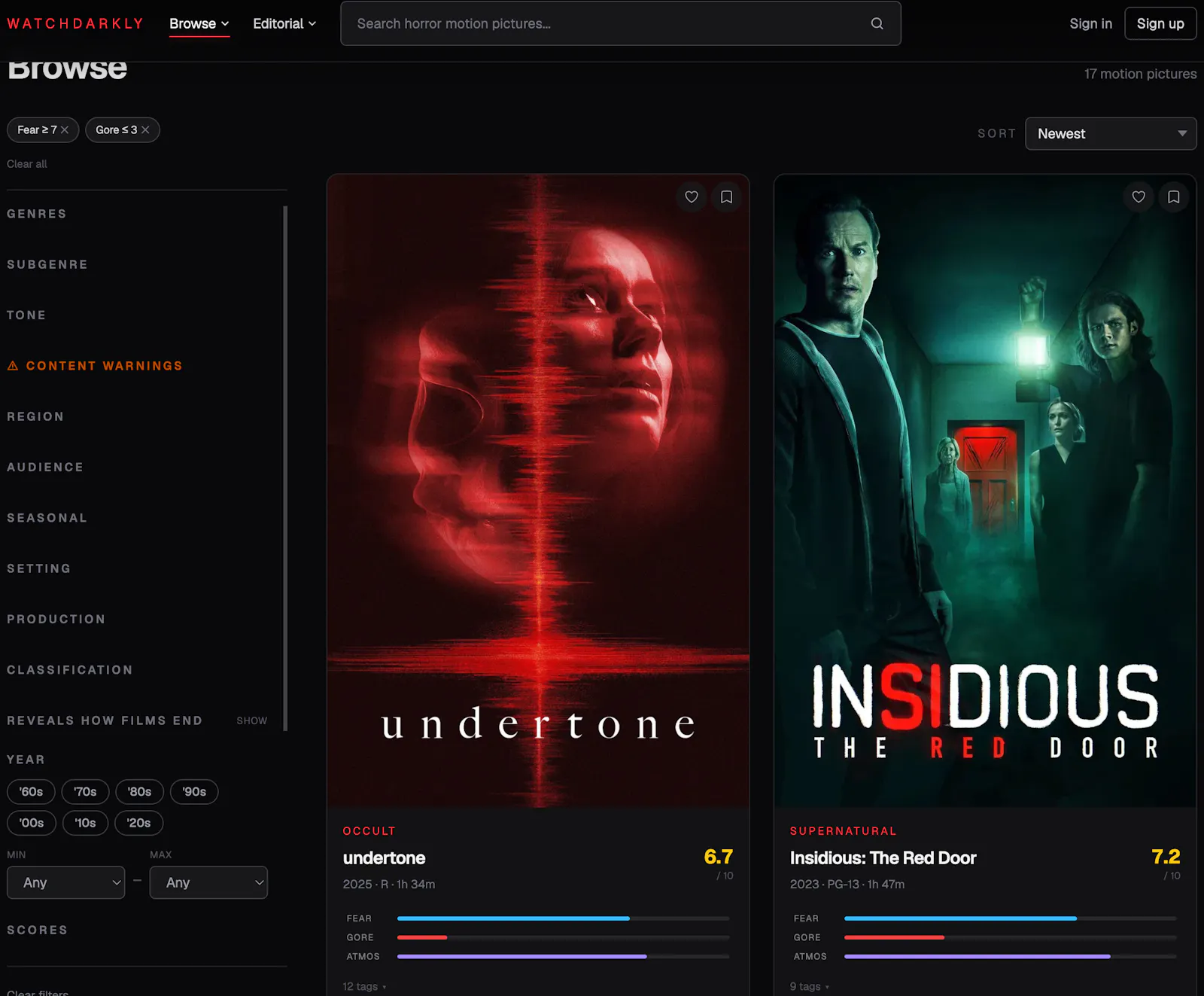This screenshot has width=1204, height=996.
Task: Expand the Audience filter section
Action: (x=45, y=468)
